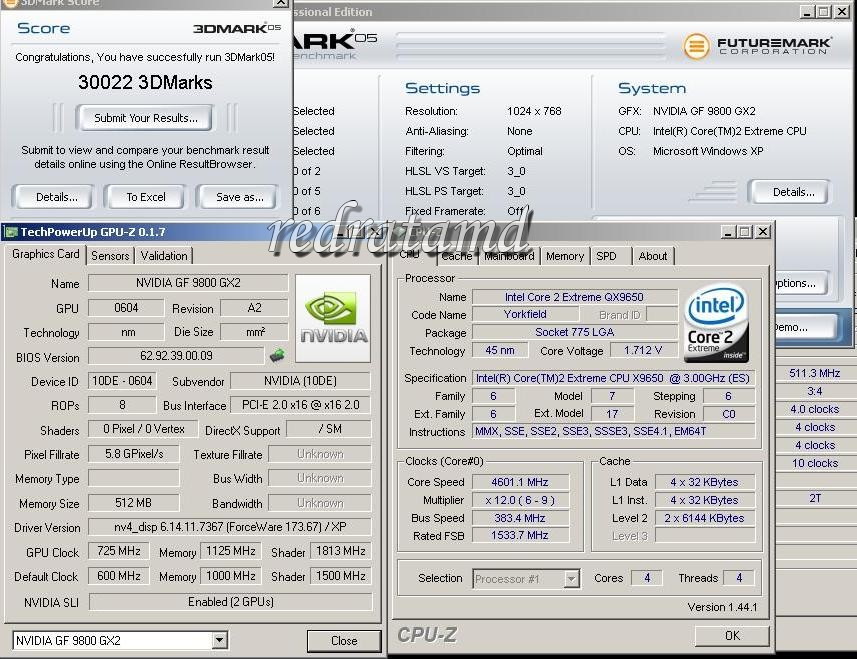Click the GPU Memory clock value 1125 MHz
Screen dimensions: 857x659
pyautogui.click(x=231, y=551)
